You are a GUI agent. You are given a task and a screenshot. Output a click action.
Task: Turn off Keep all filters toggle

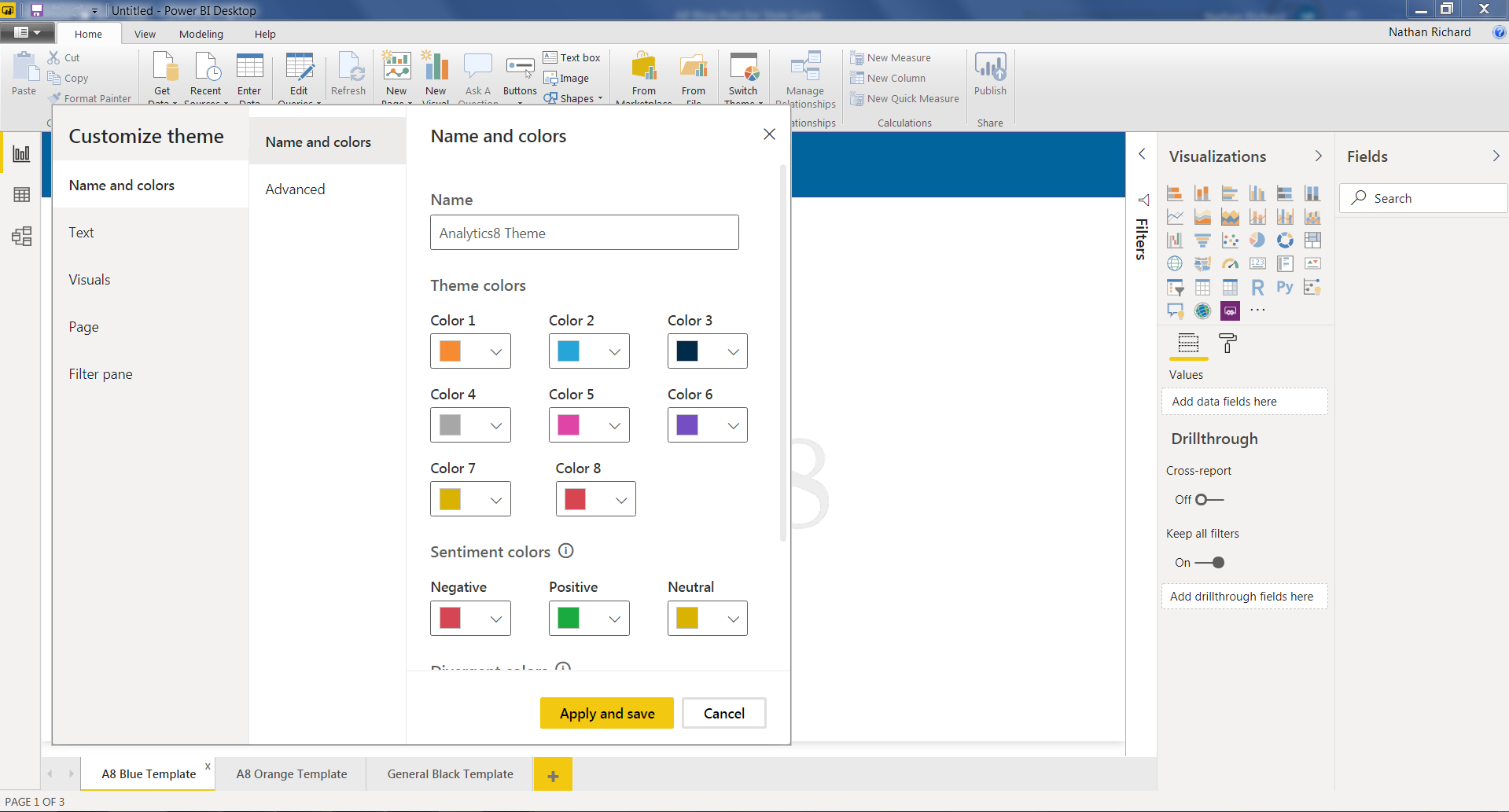(1210, 563)
